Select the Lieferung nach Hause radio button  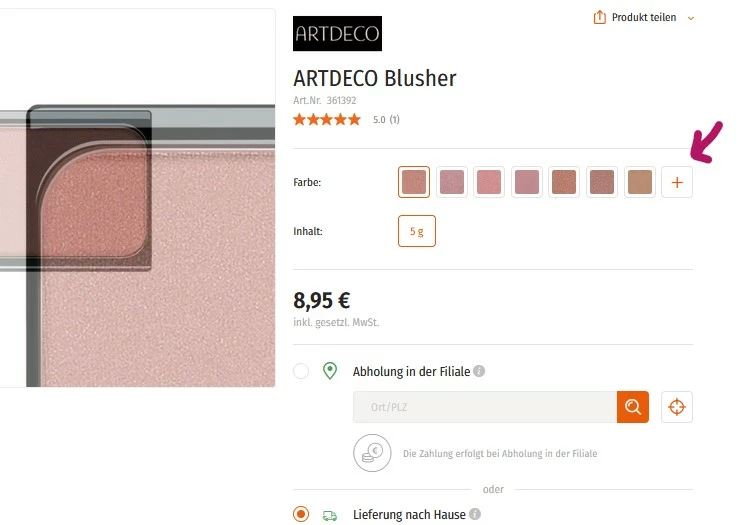pos(301,514)
